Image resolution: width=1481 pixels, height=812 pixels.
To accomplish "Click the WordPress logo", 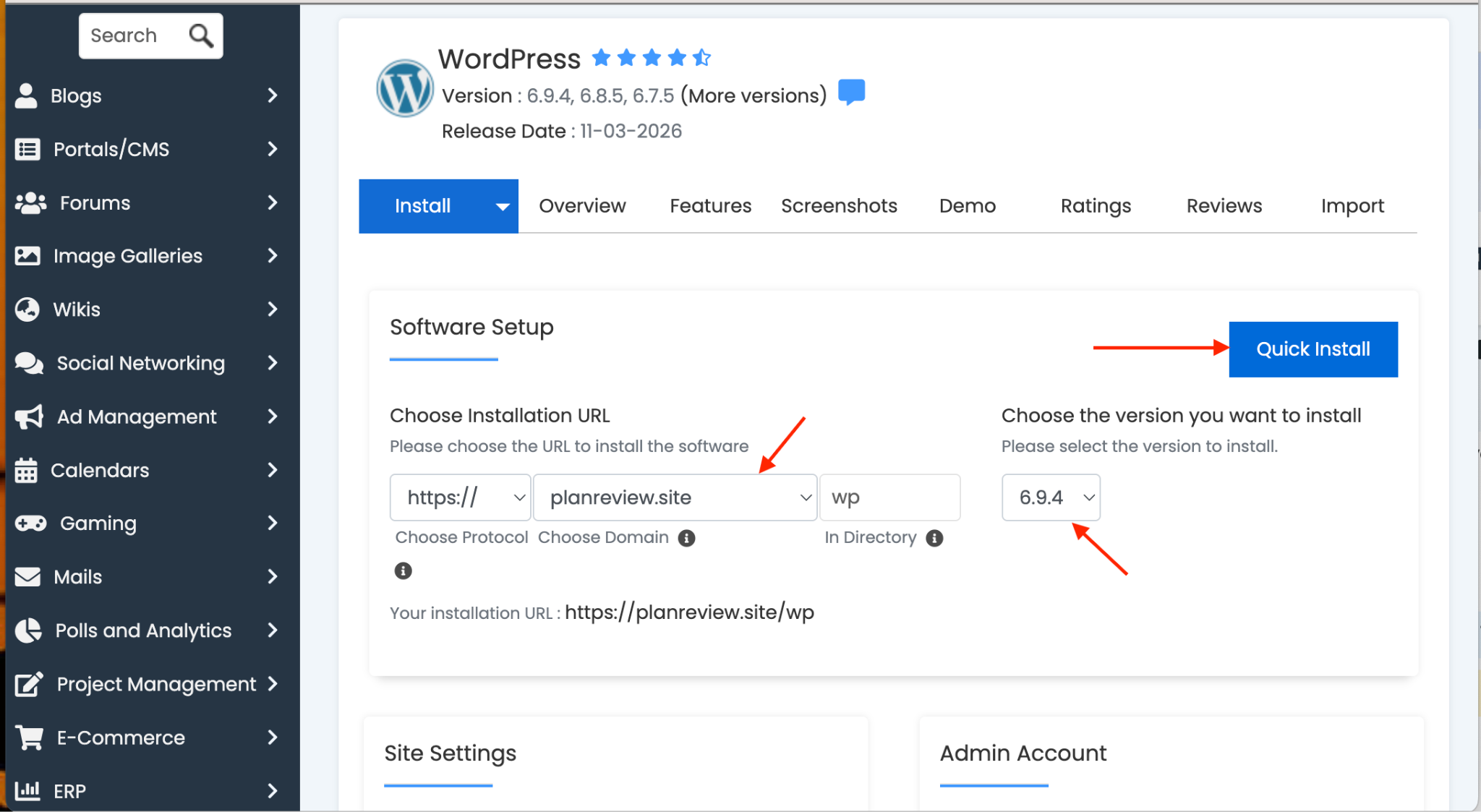I will point(405,88).
